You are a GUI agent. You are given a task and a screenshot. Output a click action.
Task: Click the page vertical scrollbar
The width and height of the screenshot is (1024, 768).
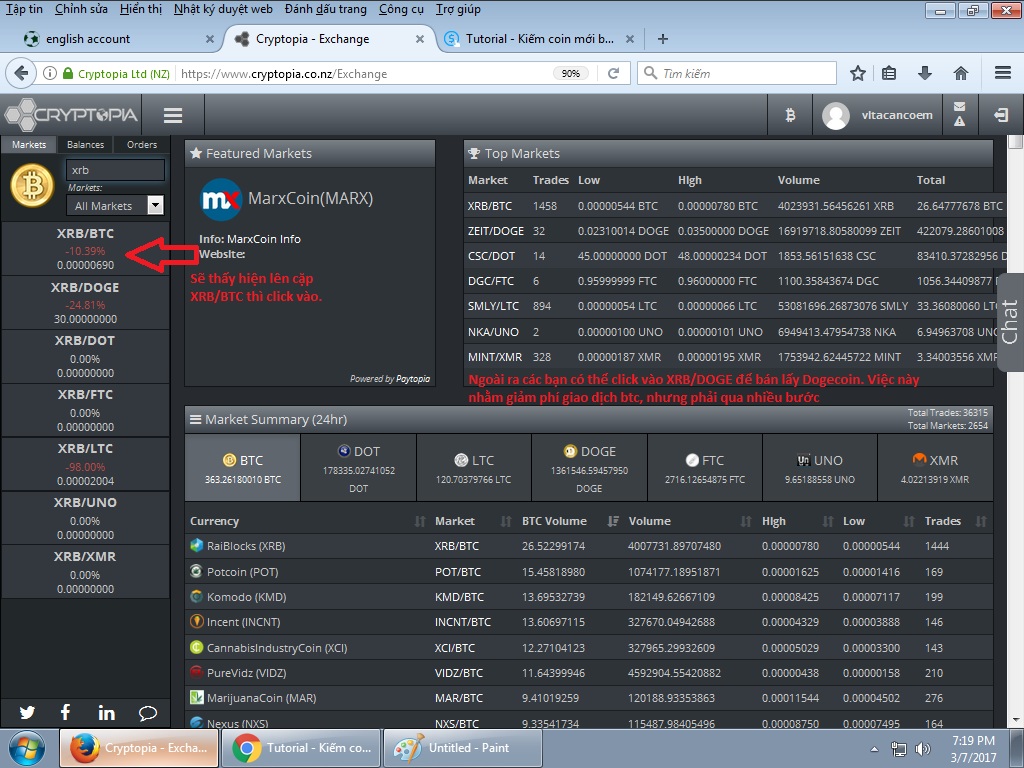pos(1015,431)
